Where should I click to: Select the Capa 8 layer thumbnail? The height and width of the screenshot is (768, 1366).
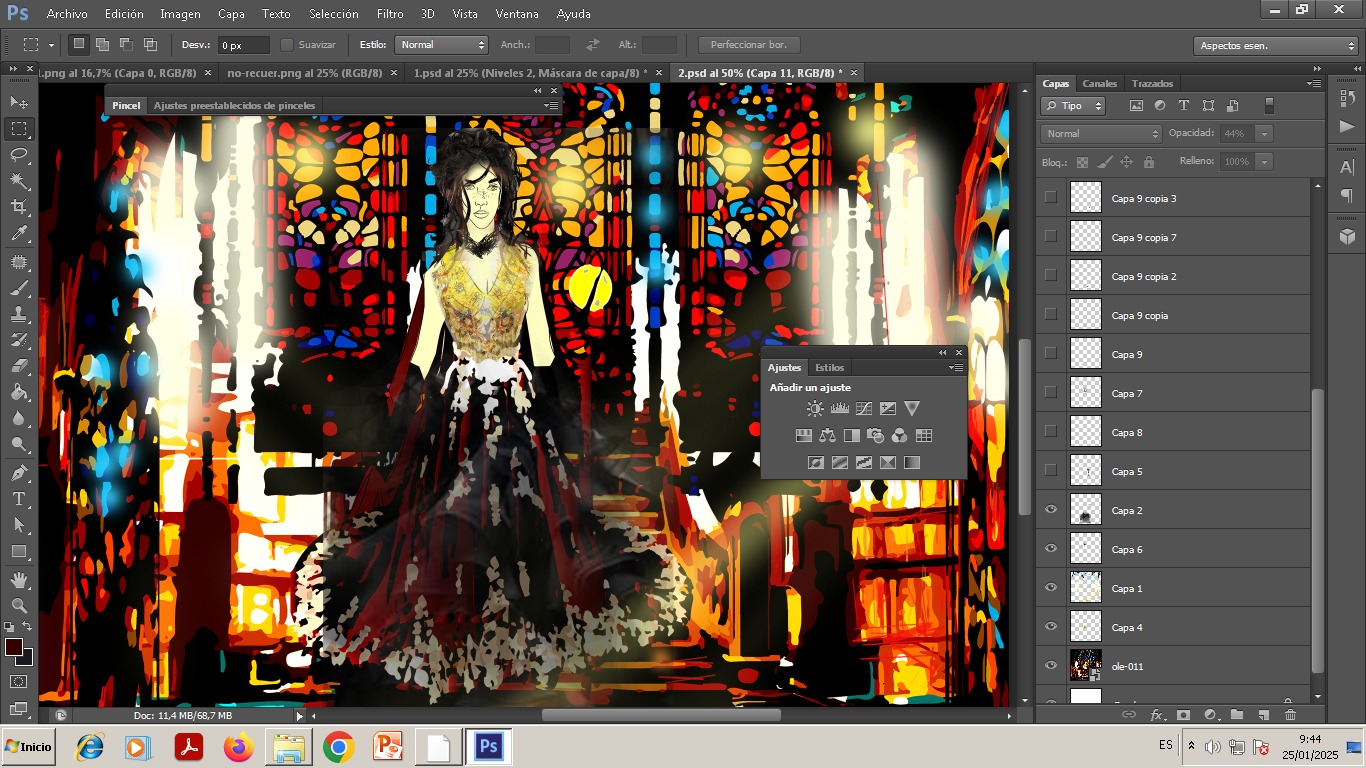point(1085,432)
